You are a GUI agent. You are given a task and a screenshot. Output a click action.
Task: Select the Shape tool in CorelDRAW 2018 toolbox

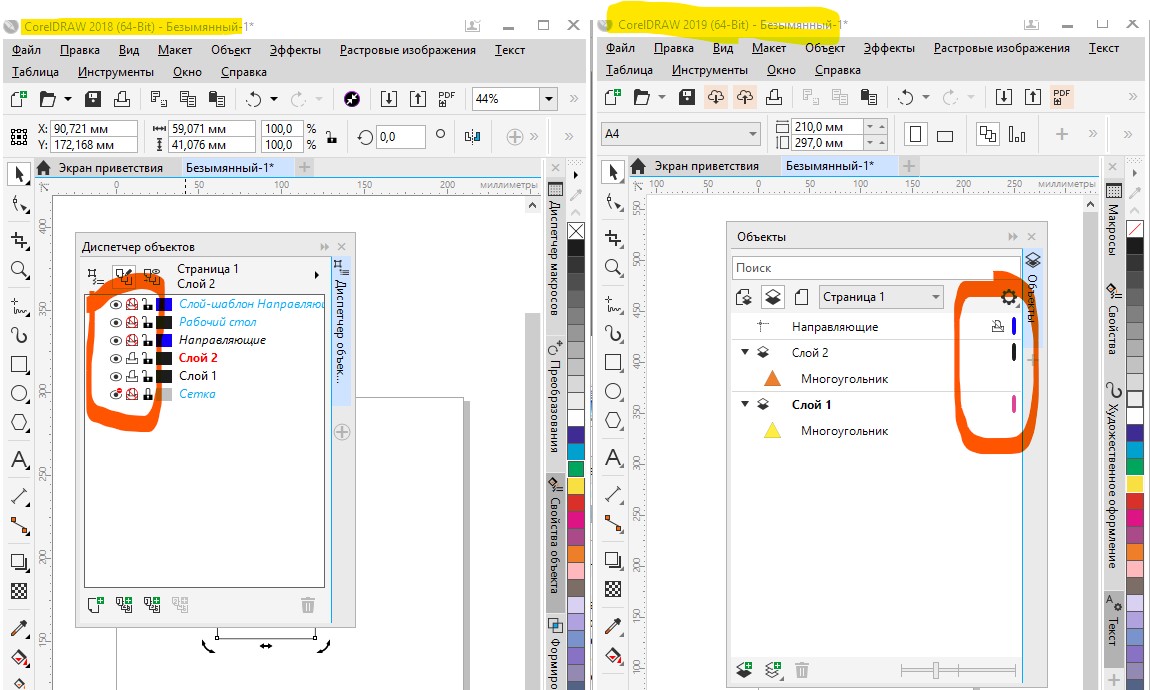point(20,205)
